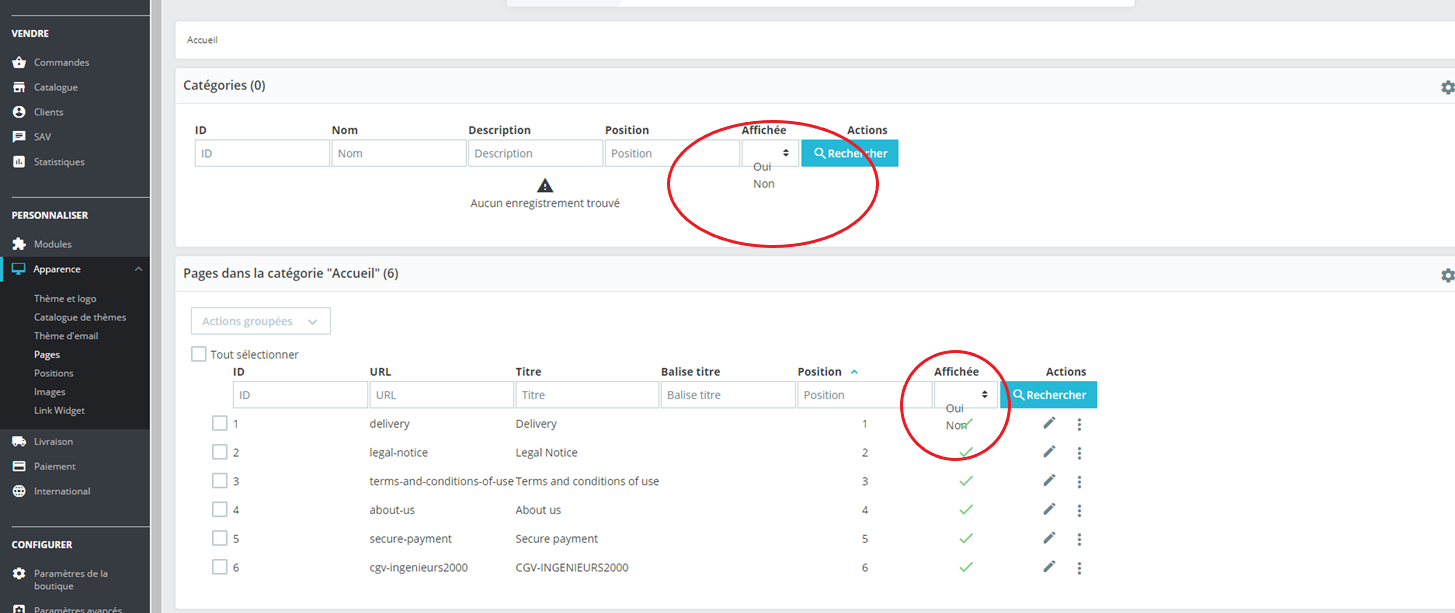1455x613 pixels.
Task: Click Rechercher button in Catégories panel
Action: [x=850, y=153]
